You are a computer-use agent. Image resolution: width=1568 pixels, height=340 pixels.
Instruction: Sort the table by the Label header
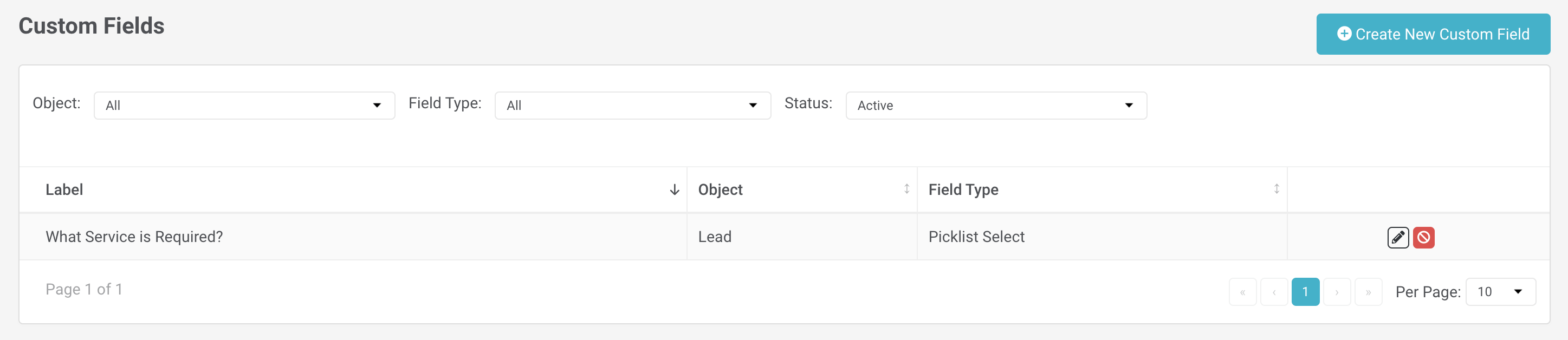[64, 190]
